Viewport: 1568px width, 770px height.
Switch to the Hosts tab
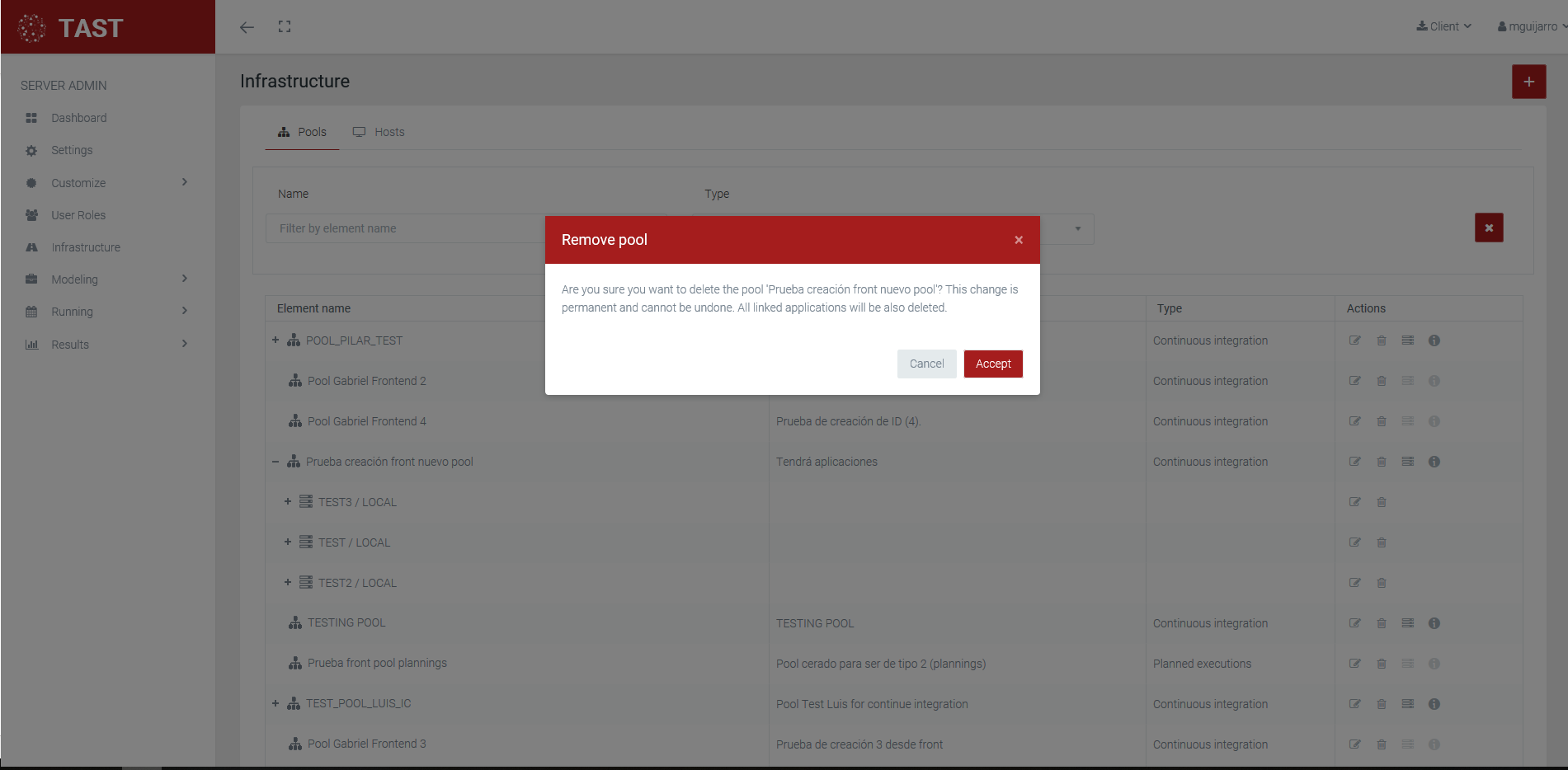379,132
